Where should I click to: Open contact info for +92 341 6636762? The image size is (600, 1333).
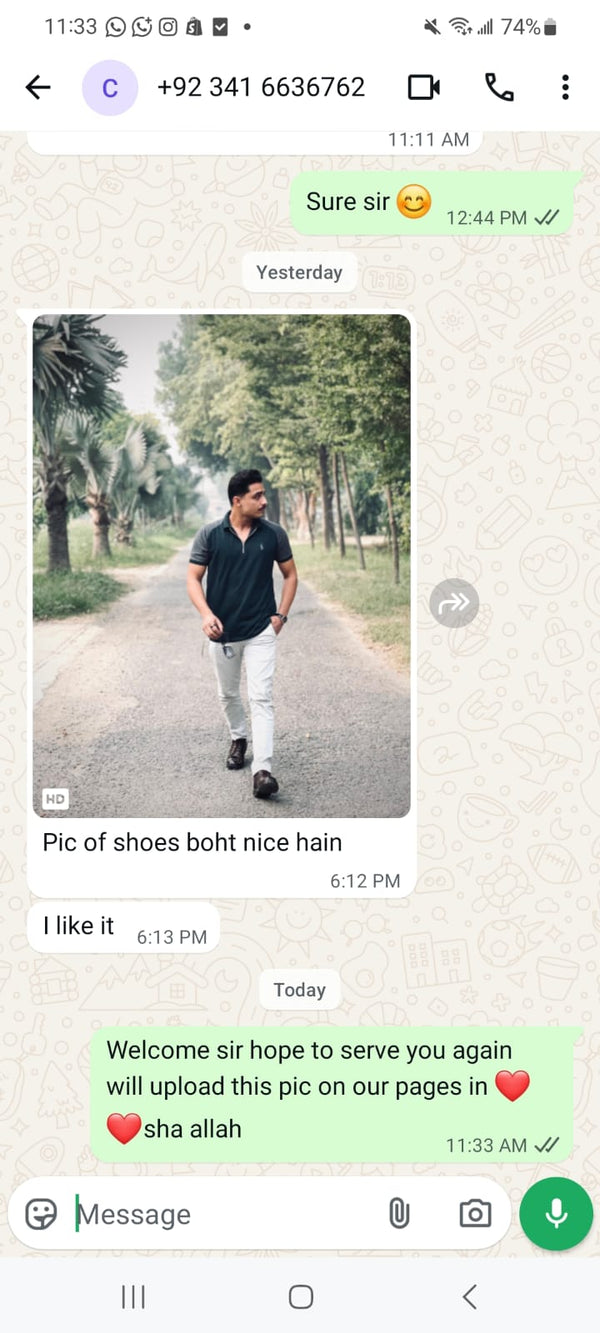[261, 88]
